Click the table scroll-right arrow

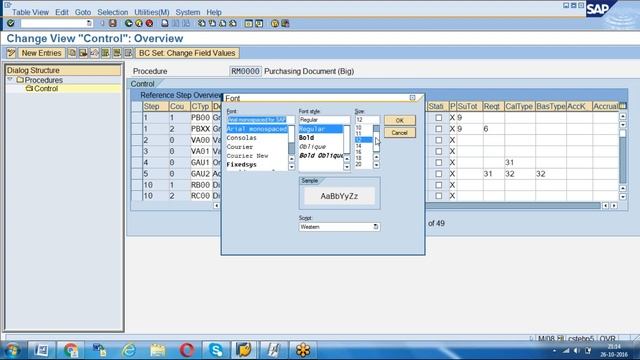[x=614, y=206]
